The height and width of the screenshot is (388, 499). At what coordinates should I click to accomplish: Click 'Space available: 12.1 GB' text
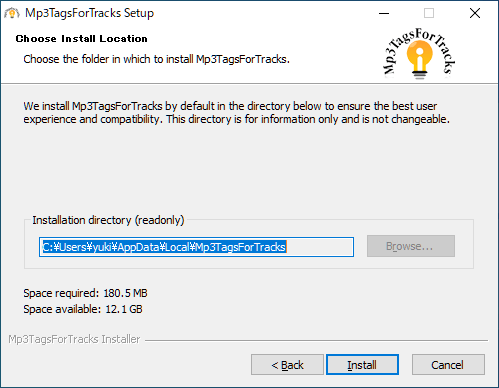pyautogui.click(x=83, y=309)
